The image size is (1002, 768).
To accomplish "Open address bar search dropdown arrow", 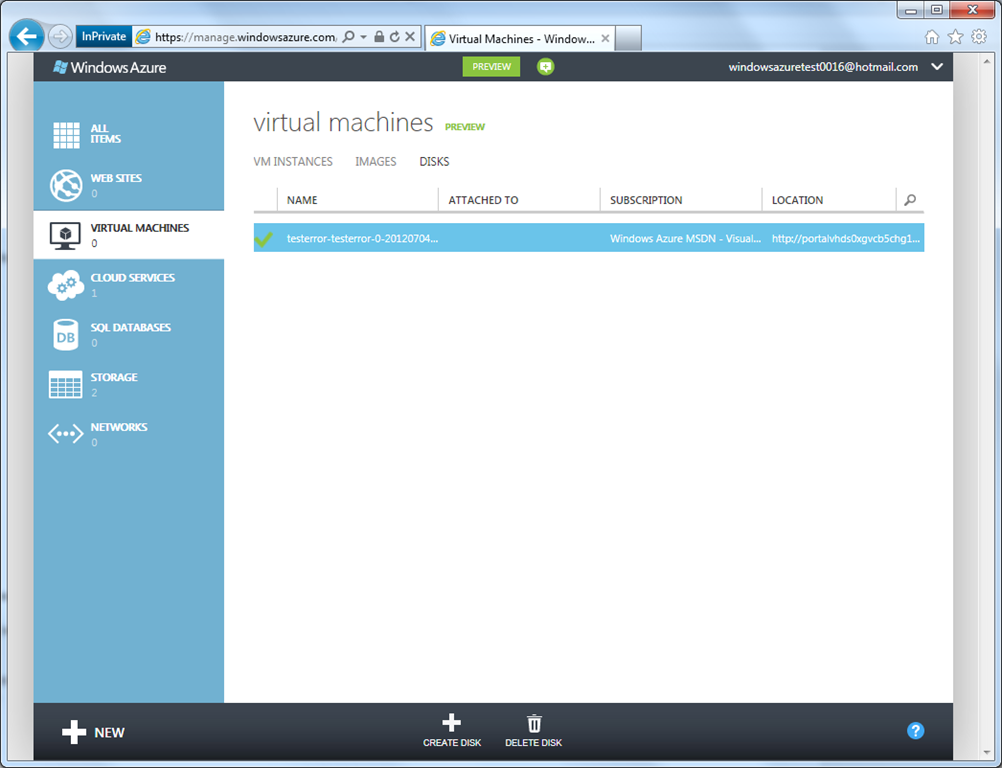I will [x=363, y=37].
